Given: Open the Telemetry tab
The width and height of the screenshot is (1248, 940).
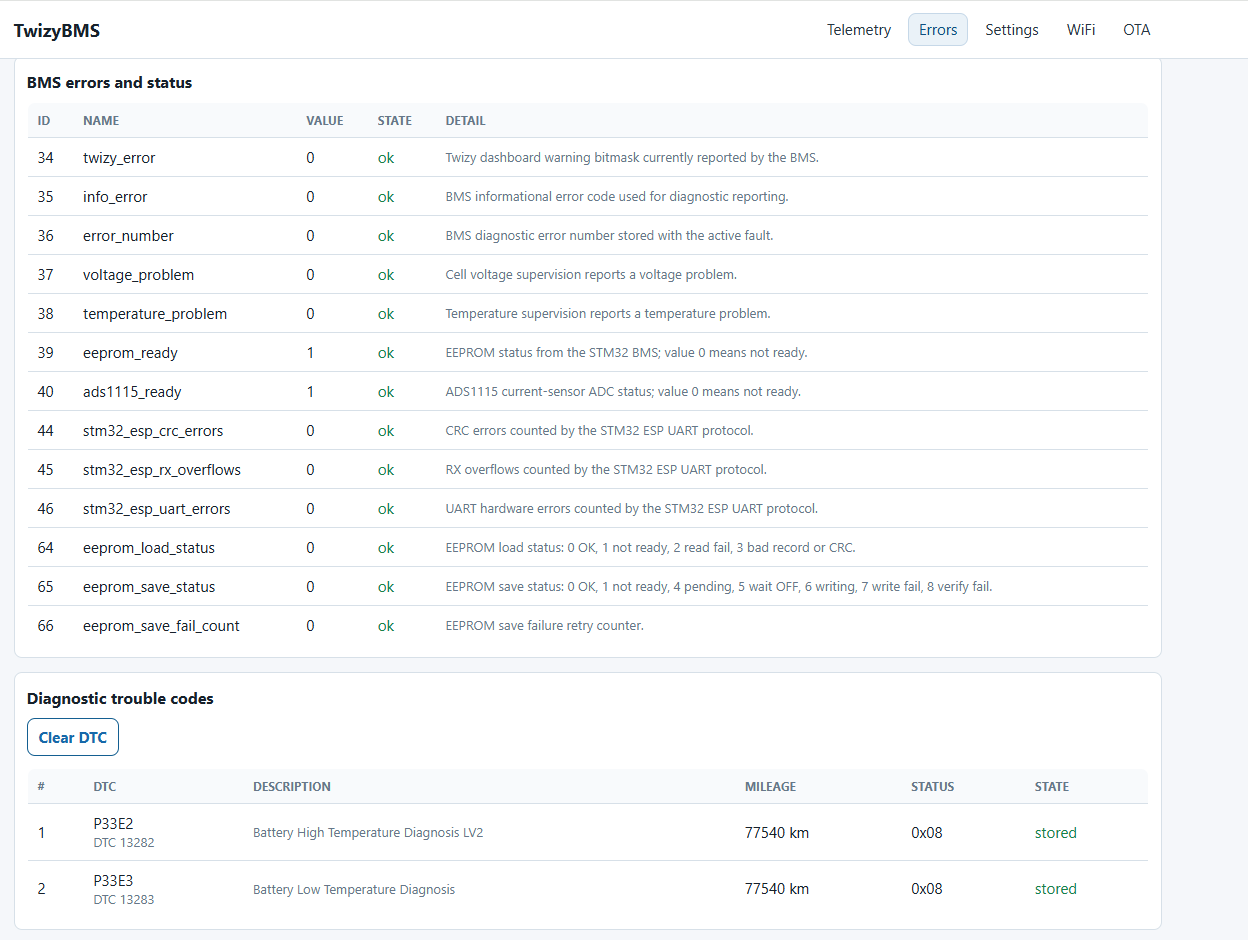Looking at the screenshot, I should click(x=858, y=30).
